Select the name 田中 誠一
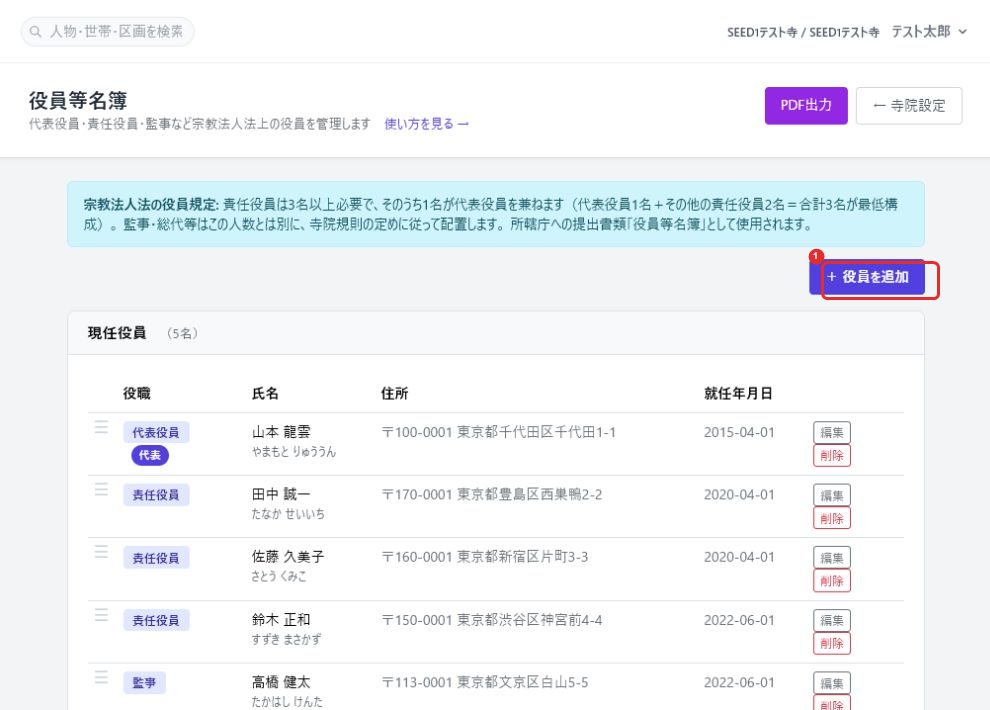Screen dimensions: 990x710 coord(281,494)
